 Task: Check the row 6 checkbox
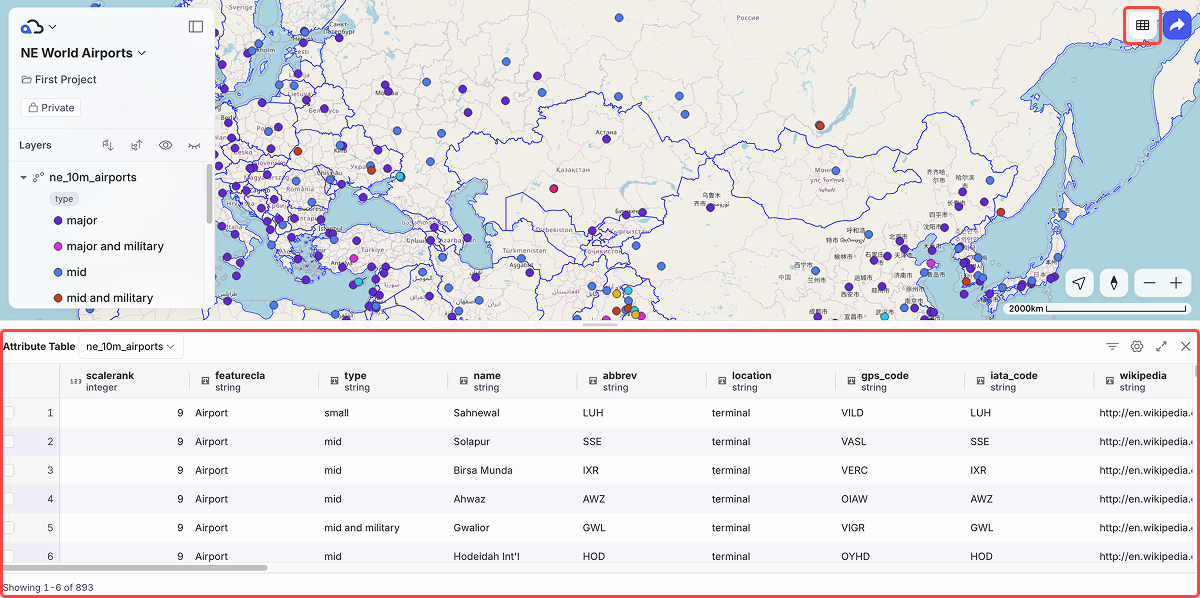click(8, 556)
